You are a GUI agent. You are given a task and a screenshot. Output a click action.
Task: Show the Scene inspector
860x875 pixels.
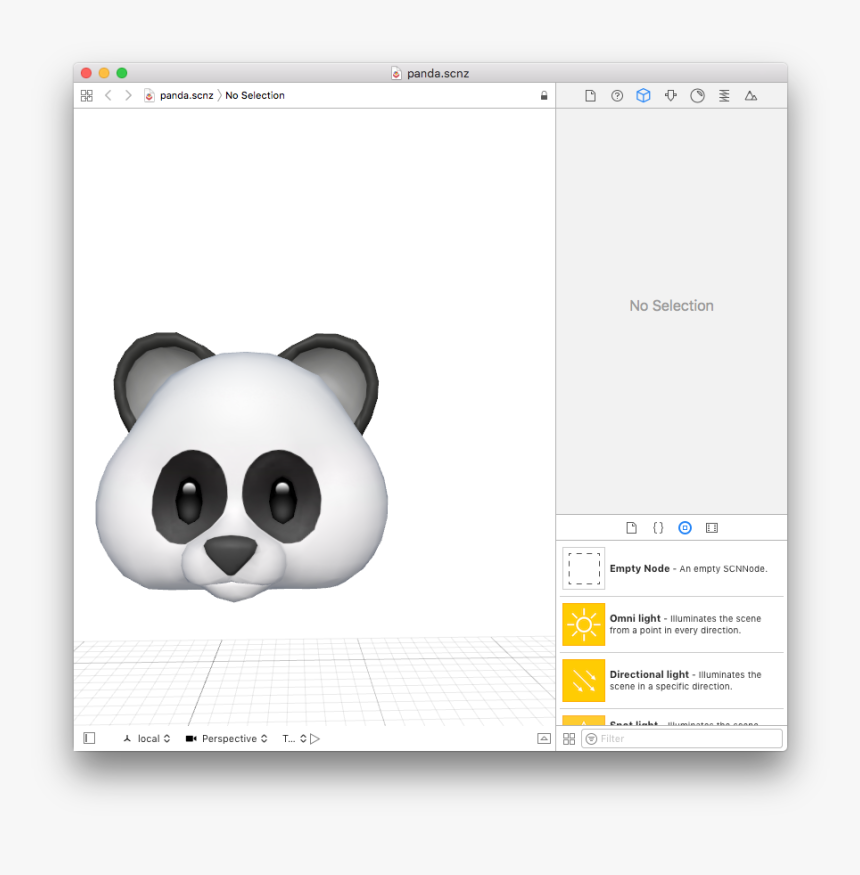751,96
